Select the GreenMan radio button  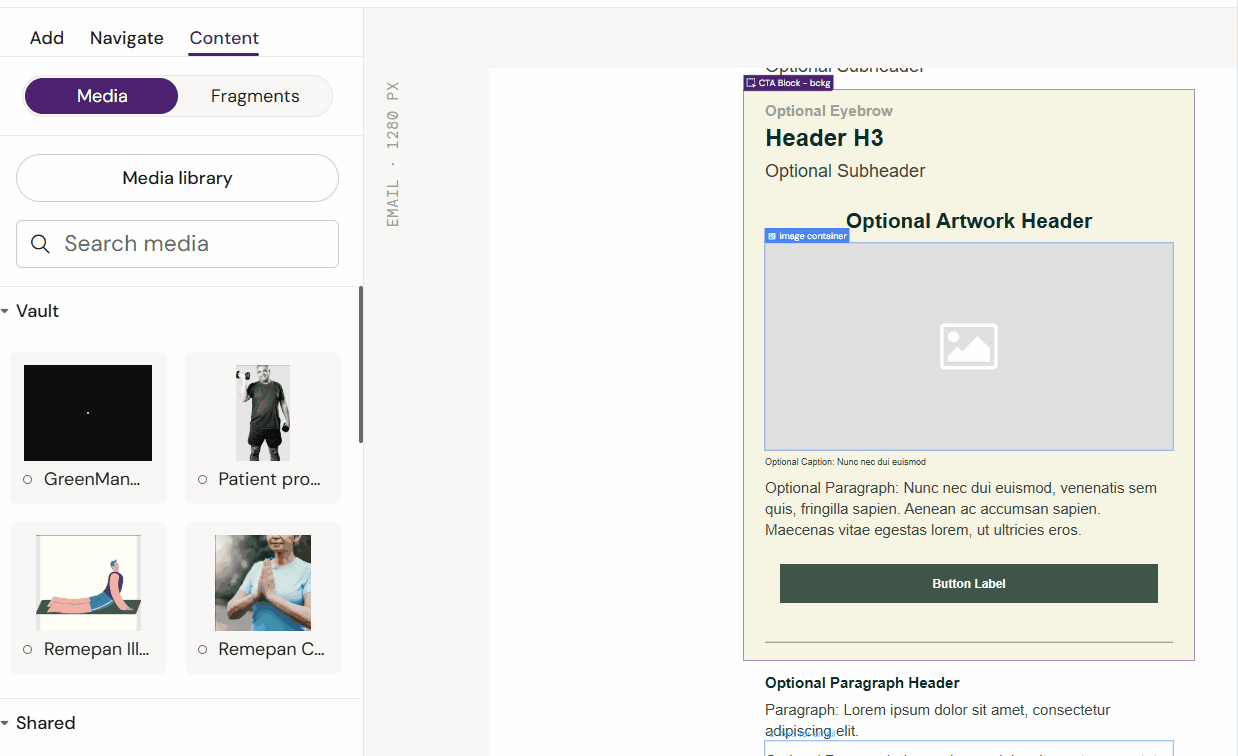coord(28,480)
